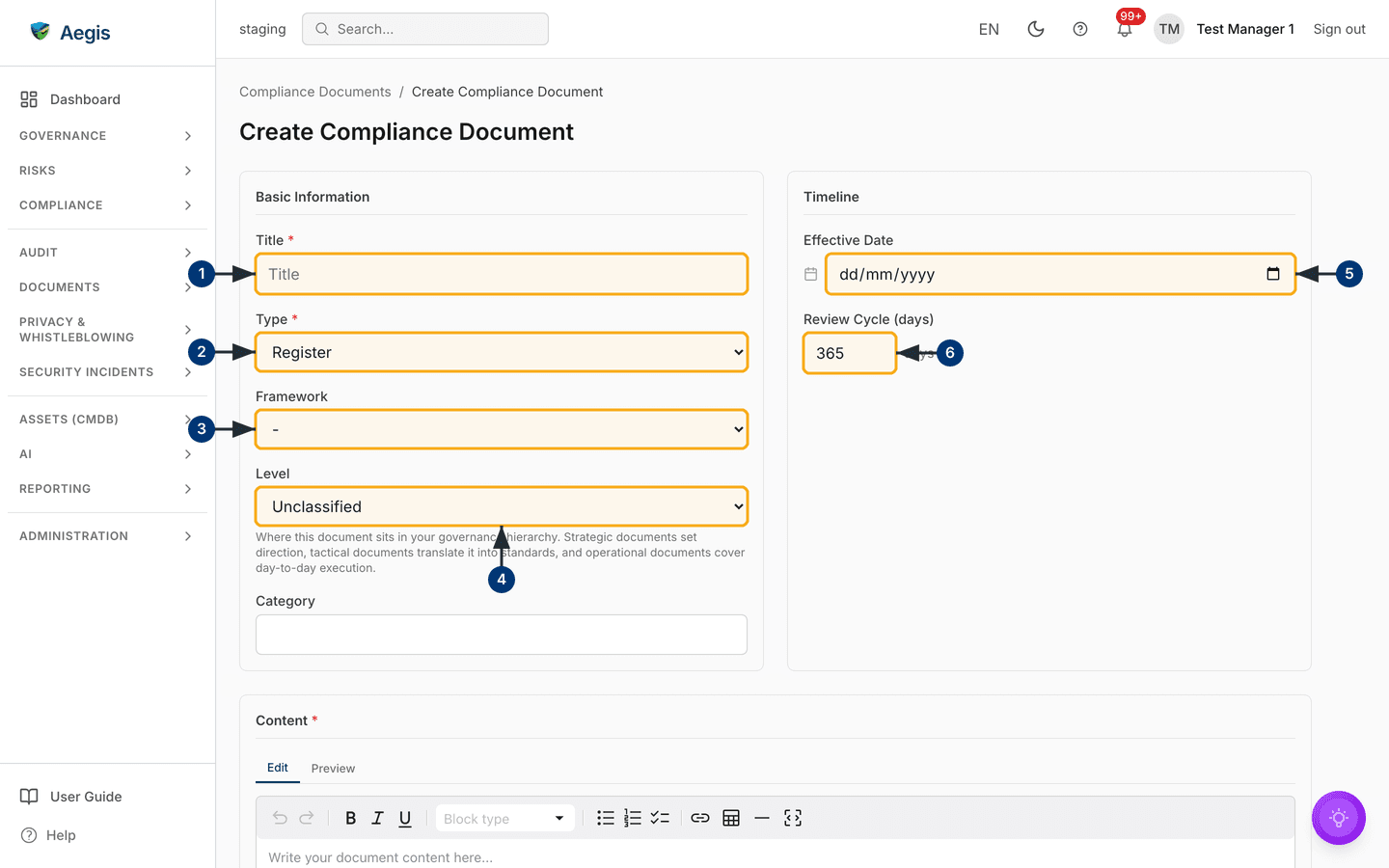Click the Effective Date field
This screenshot has height=868, width=1389.
tap(1060, 274)
